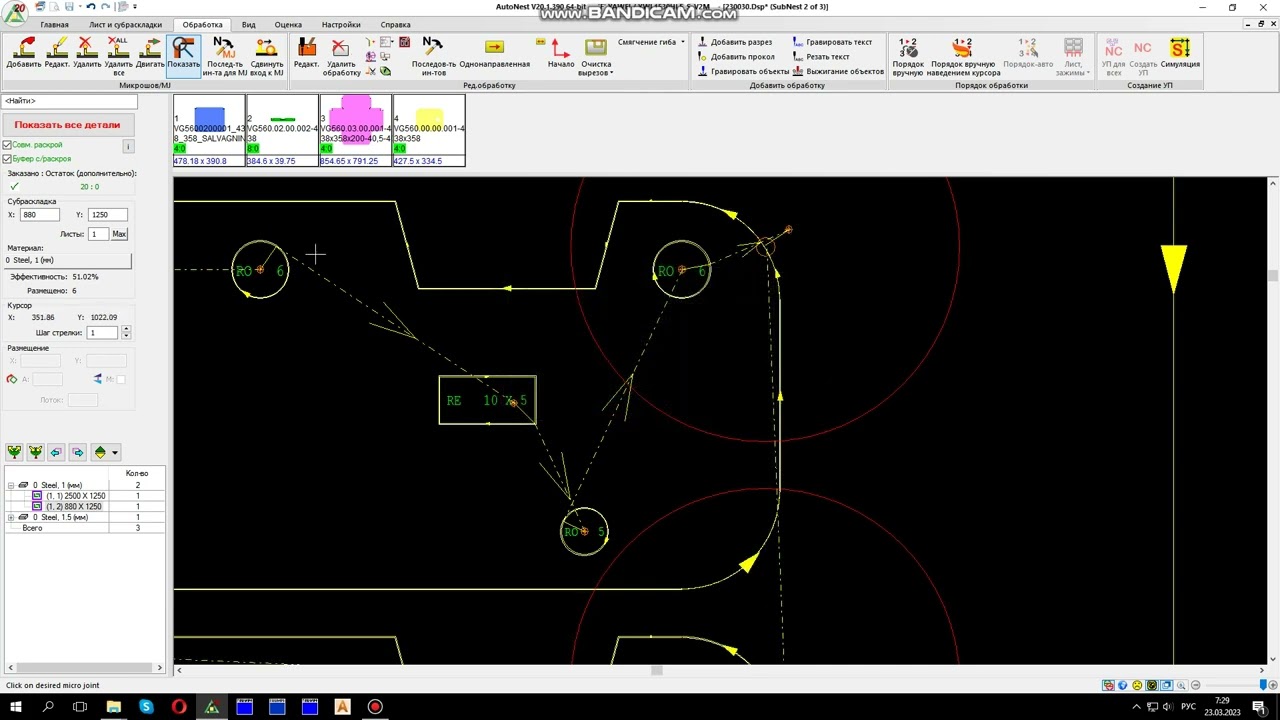Select pink part thumbnail 3
1280x720 pixels.
(356, 130)
